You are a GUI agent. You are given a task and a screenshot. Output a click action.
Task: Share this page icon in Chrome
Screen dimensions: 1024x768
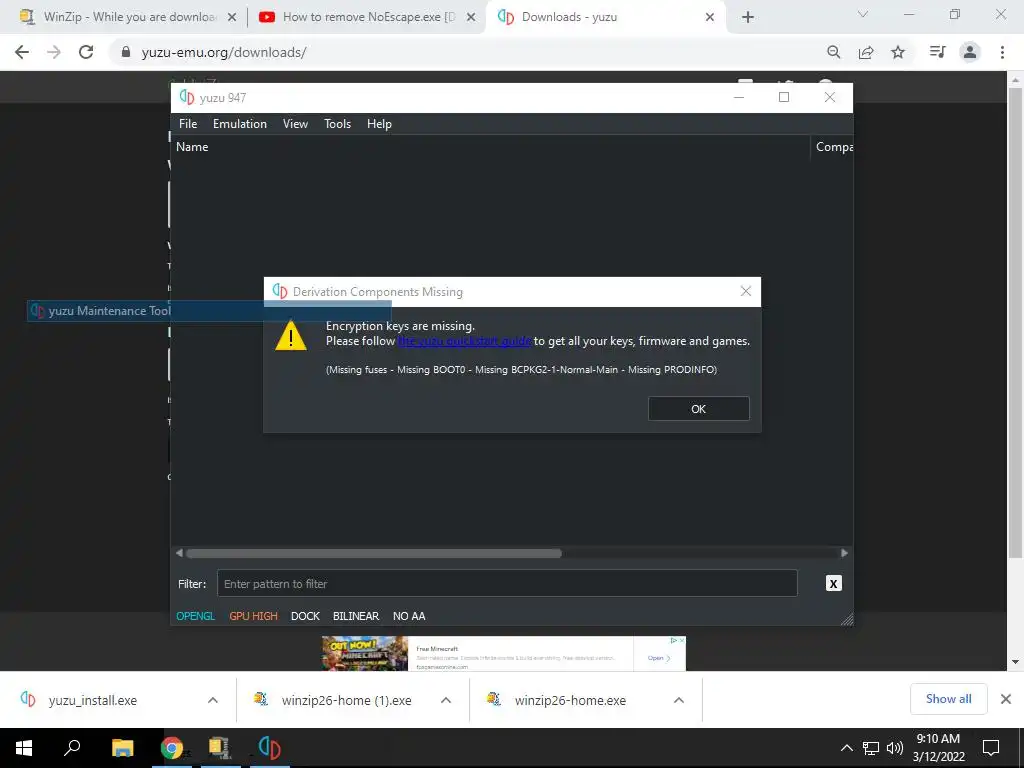click(866, 52)
